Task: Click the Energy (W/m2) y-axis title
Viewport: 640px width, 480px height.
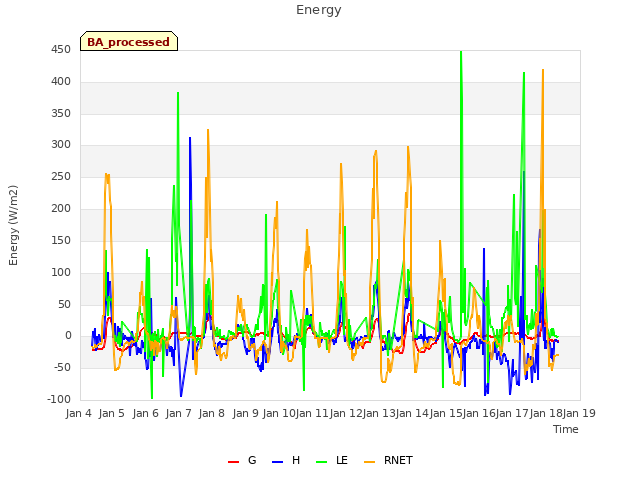Action: [x=13, y=225]
